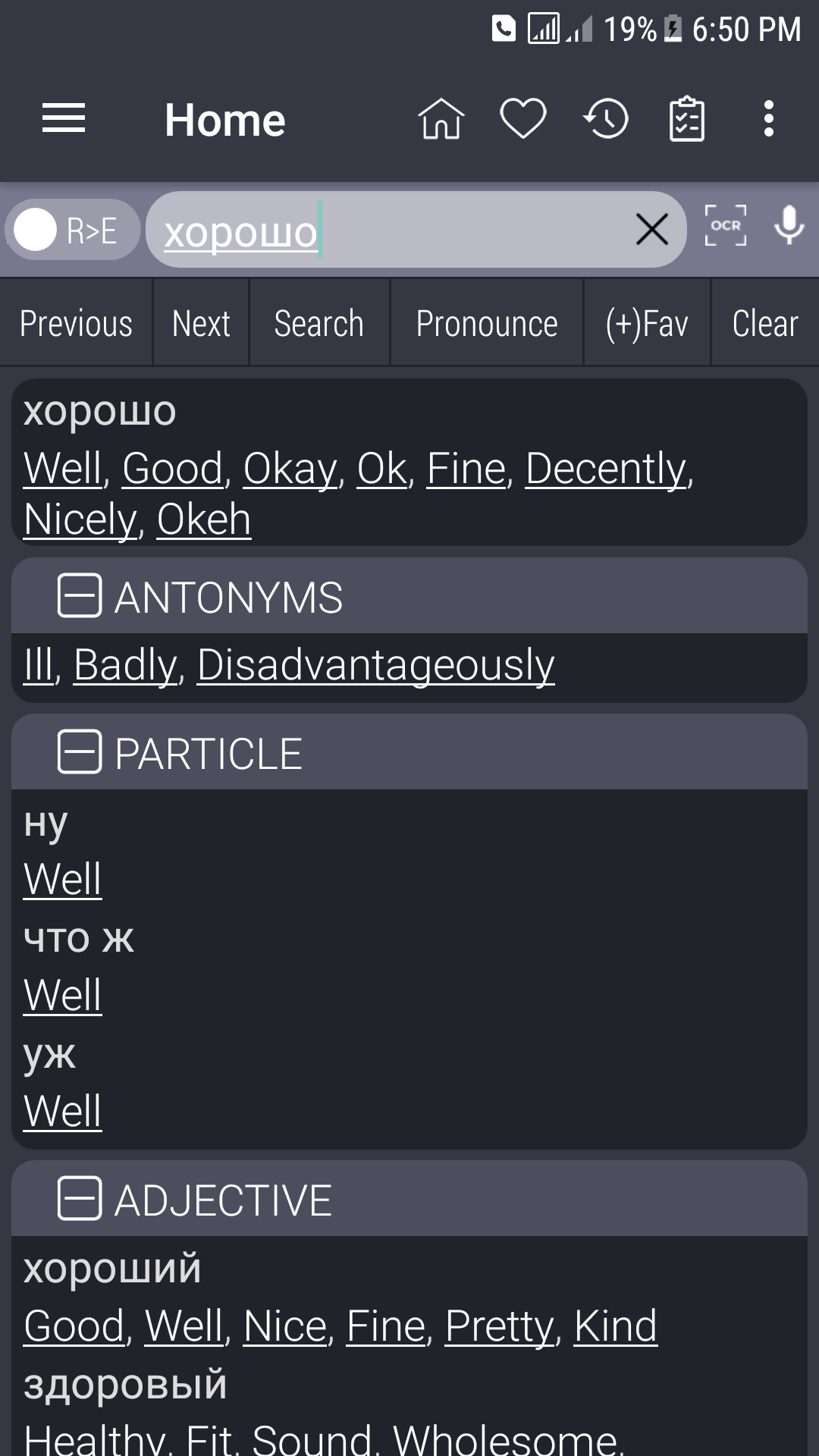The image size is (819, 1456).
Task: Collapse the PARTICLE section
Action: click(x=80, y=752)
